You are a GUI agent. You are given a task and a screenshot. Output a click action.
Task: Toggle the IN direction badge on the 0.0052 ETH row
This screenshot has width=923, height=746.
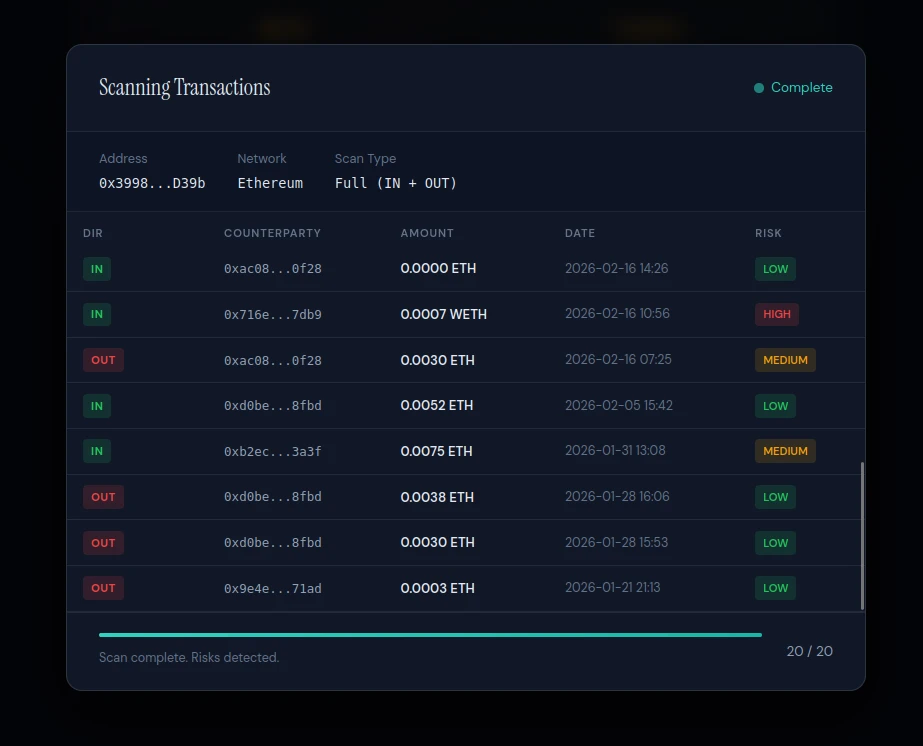click(x=97, y=406)
